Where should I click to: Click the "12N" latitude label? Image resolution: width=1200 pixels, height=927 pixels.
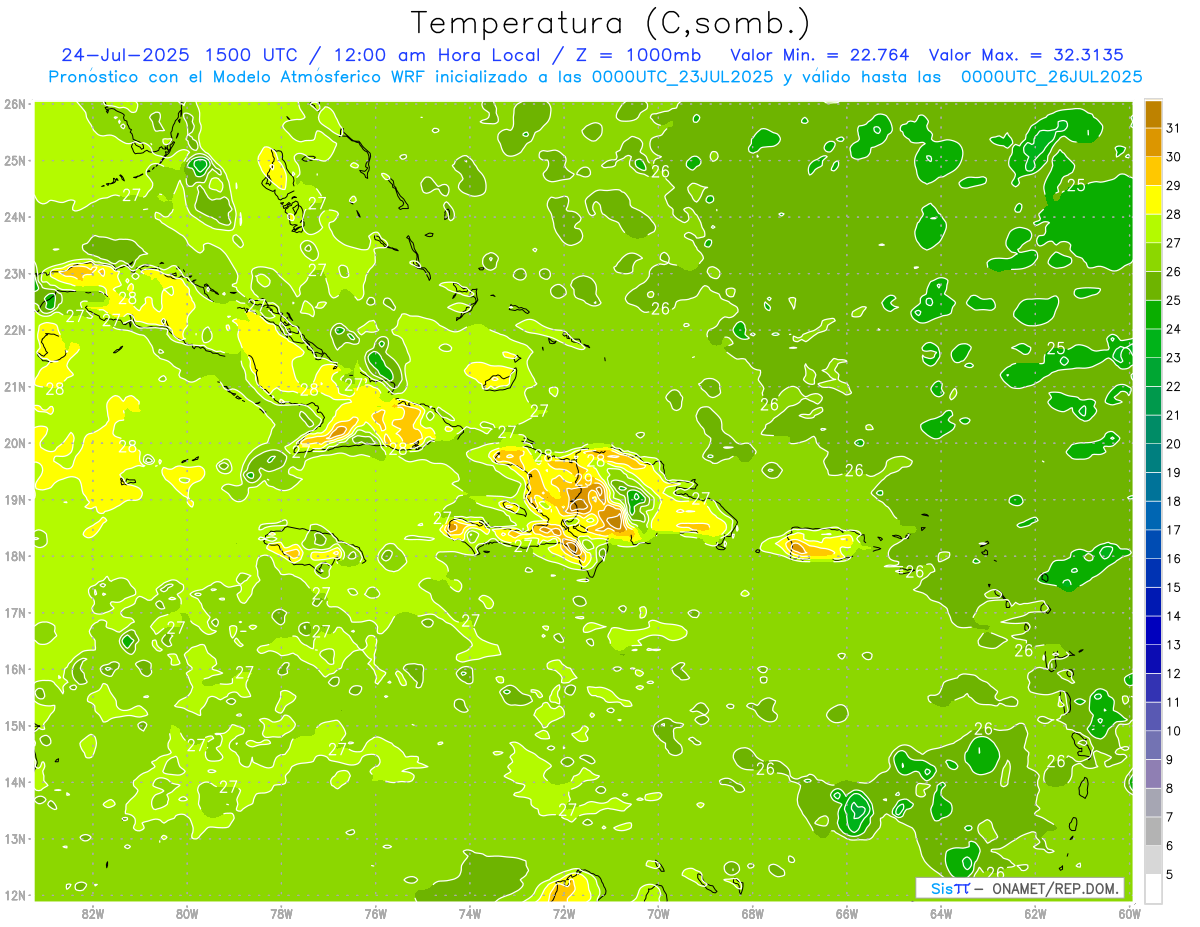click(14, 895)
